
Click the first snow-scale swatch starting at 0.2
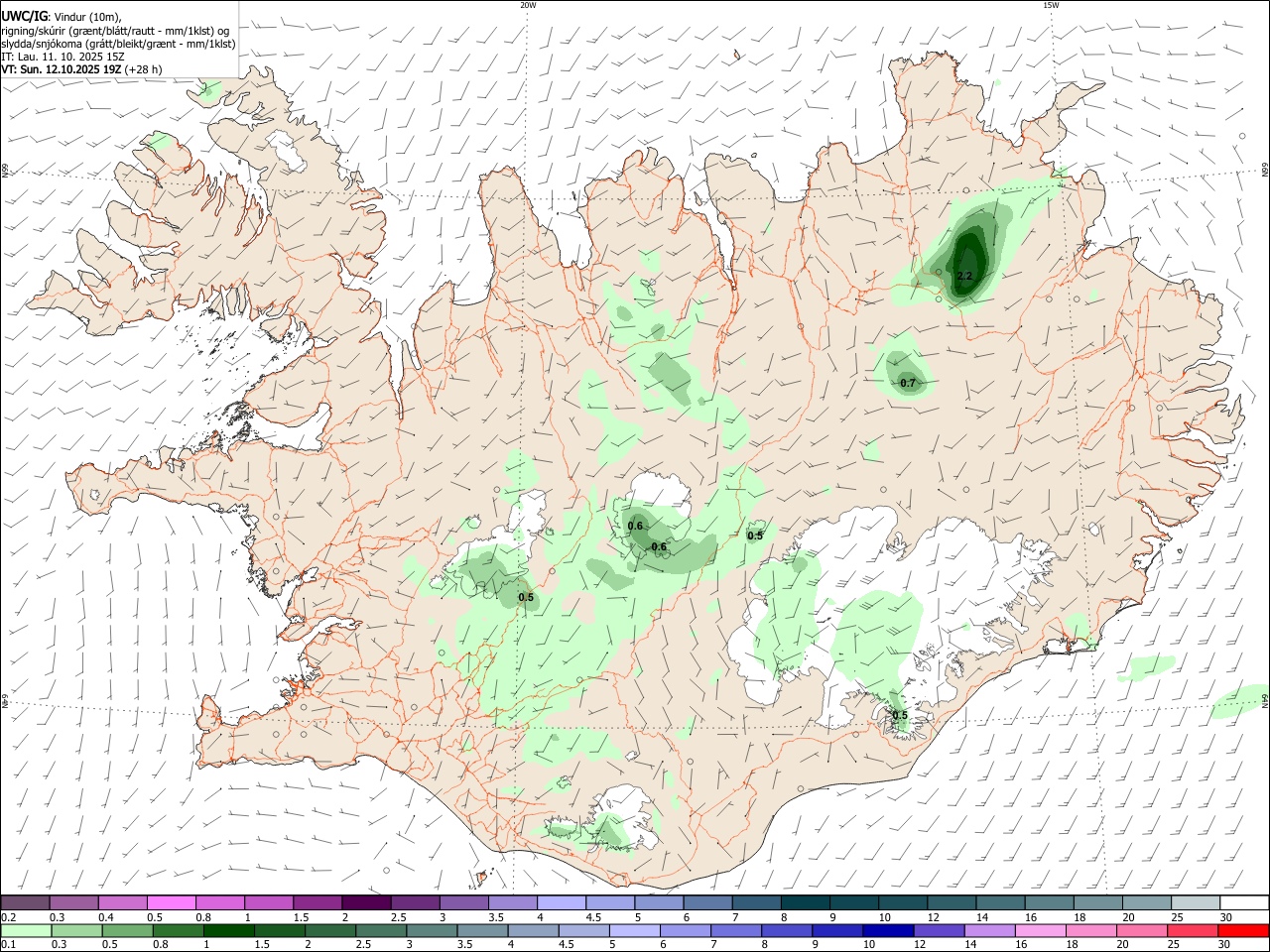tap(25, 902)
